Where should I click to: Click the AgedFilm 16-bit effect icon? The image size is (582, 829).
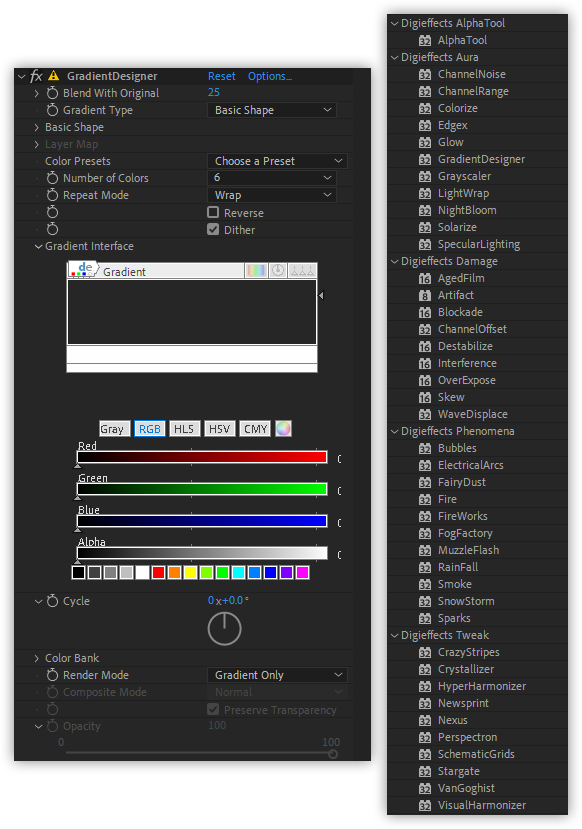coord(425,279)
